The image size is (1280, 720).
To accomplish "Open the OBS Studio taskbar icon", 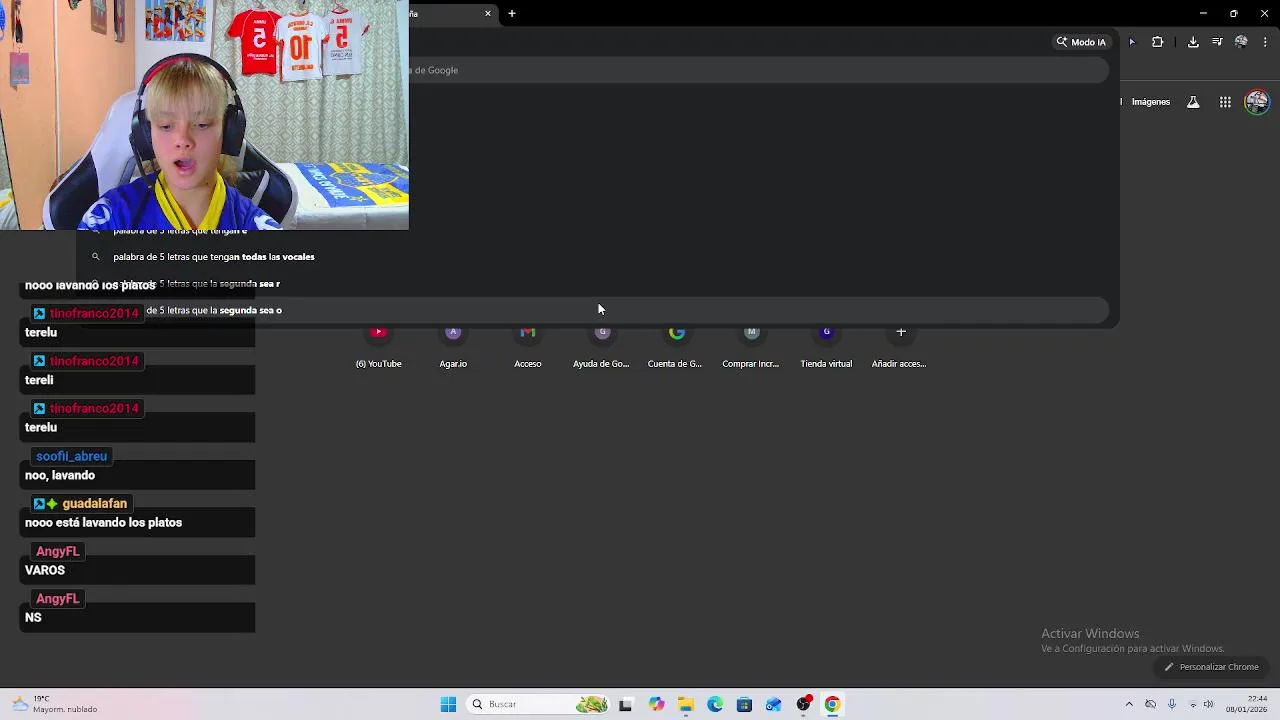I will 803,704.
